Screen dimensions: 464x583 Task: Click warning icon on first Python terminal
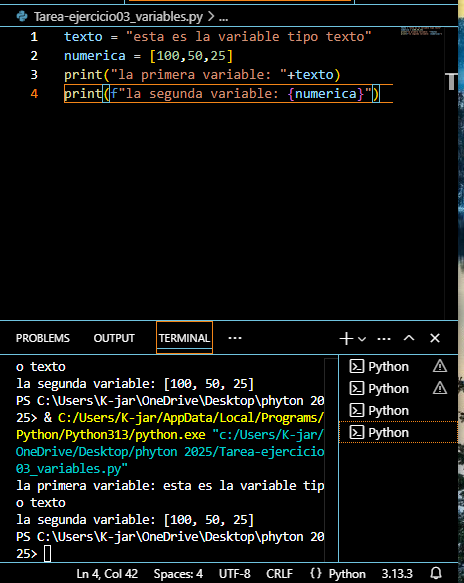pos(440,366)
